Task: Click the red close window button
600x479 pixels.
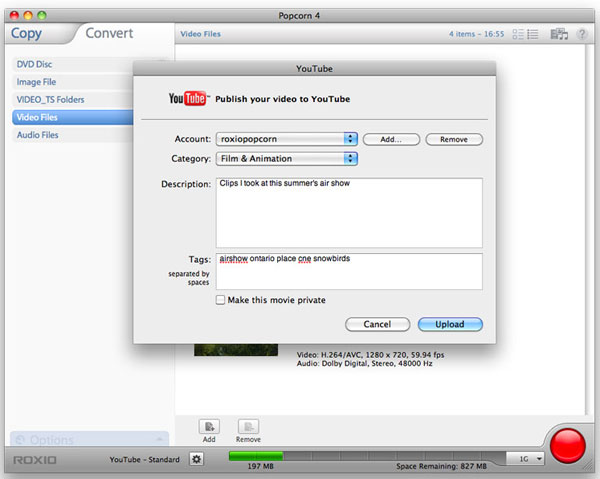Action: click(x=15, y=15)
